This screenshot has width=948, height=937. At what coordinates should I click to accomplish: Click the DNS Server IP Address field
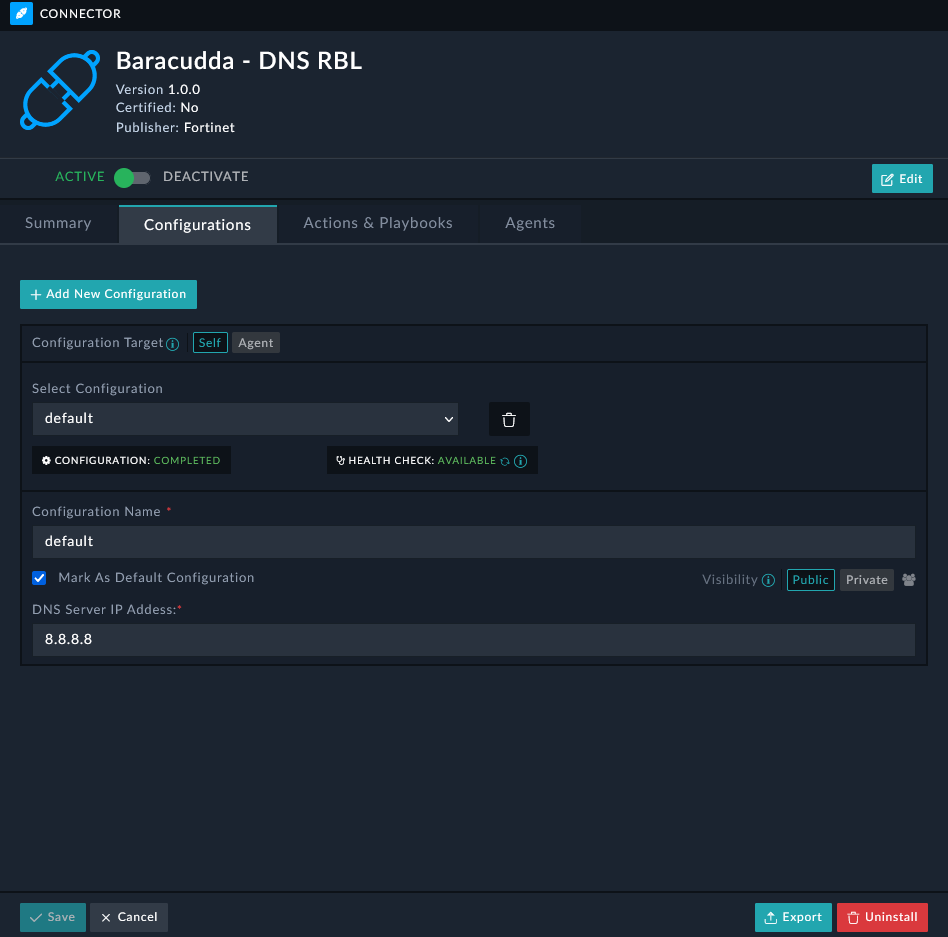tap(473, 640)
